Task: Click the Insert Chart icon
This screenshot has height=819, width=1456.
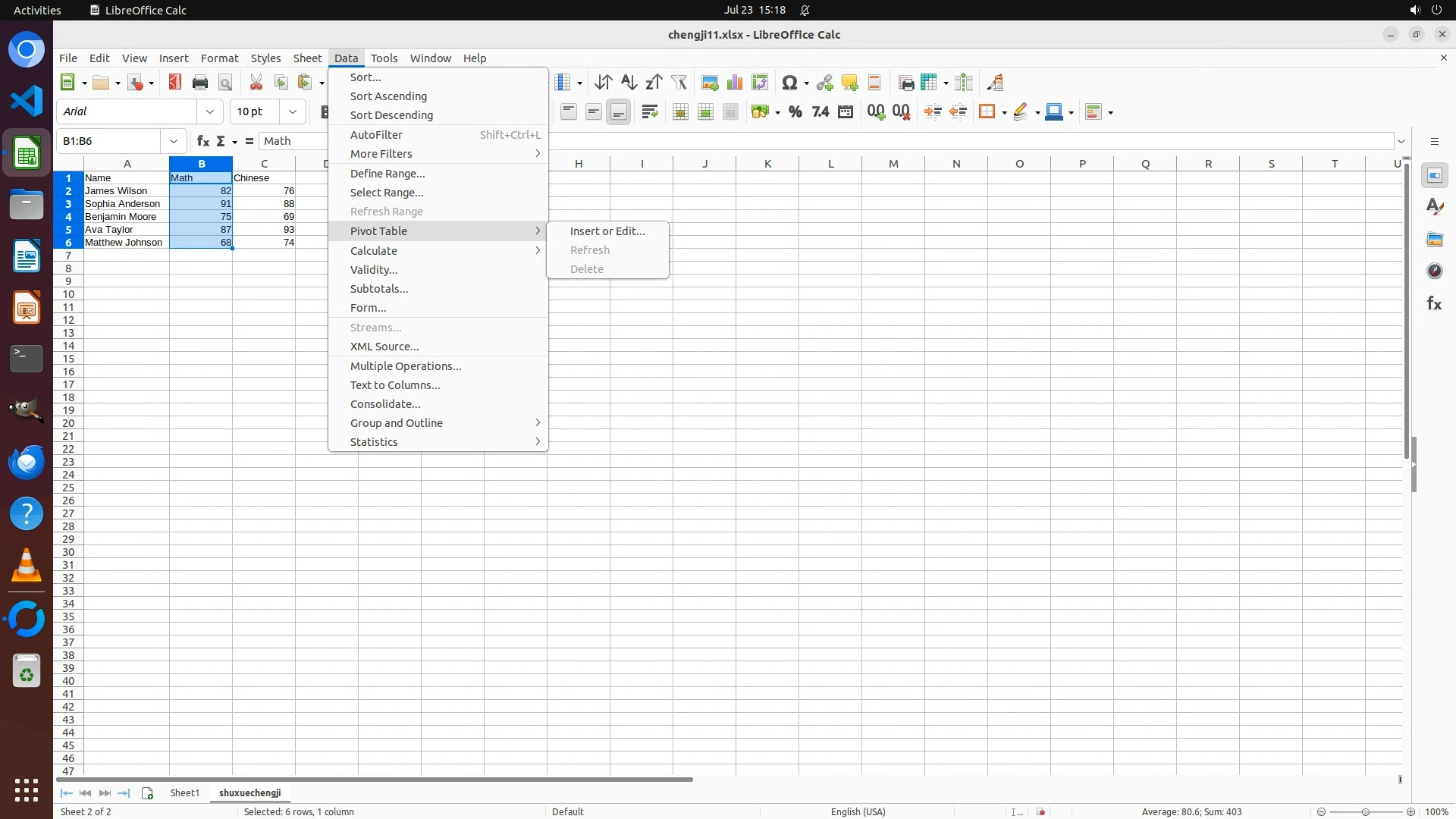Action: click(x=734, y=83)
